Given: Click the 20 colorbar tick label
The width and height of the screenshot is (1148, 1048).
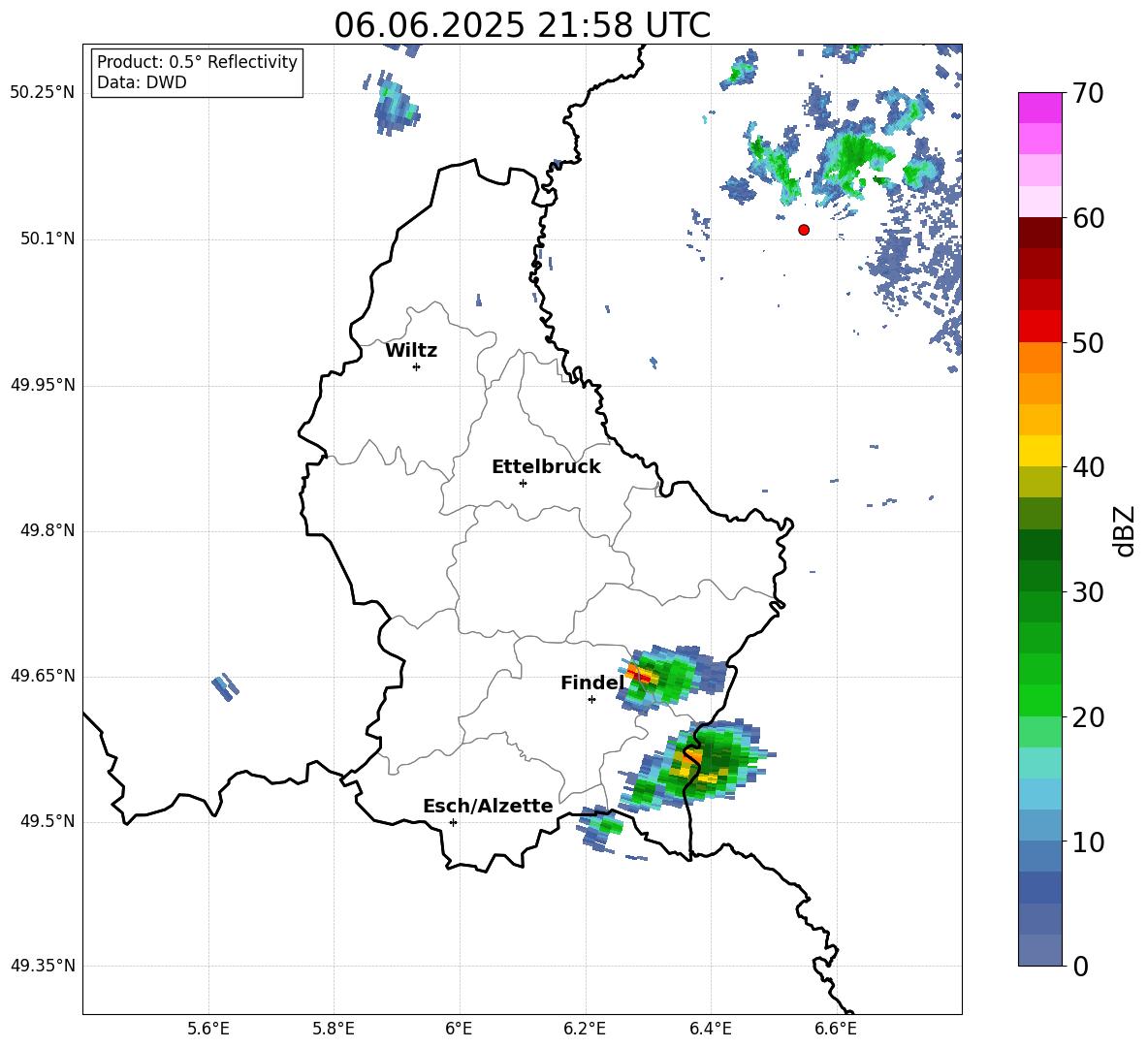Looking at the screenshot, I should [1088, 717].
